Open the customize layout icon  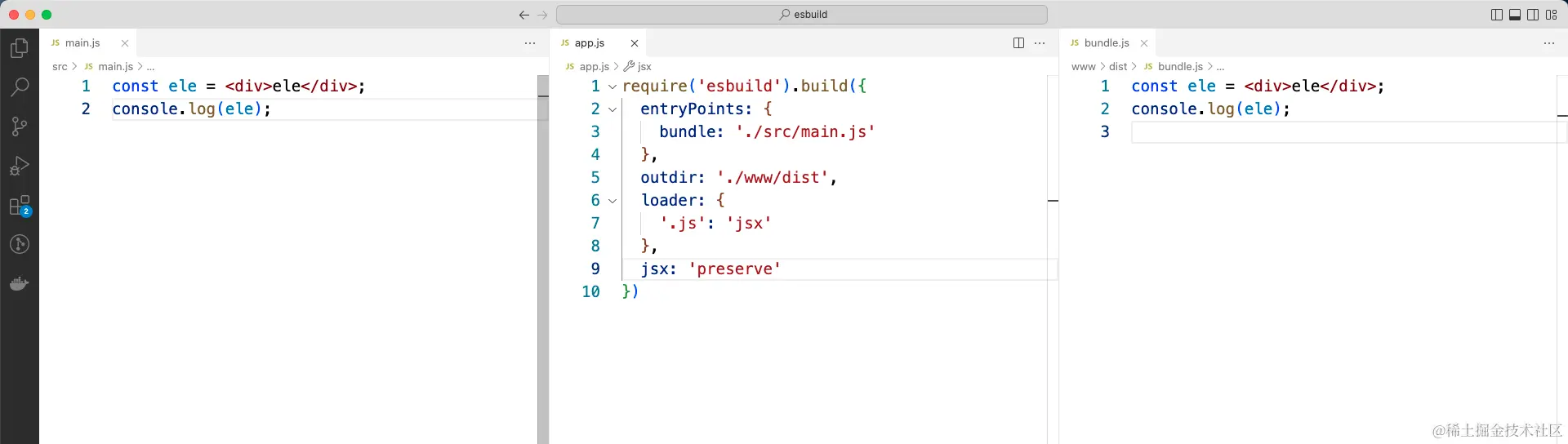coord(1552,15)
